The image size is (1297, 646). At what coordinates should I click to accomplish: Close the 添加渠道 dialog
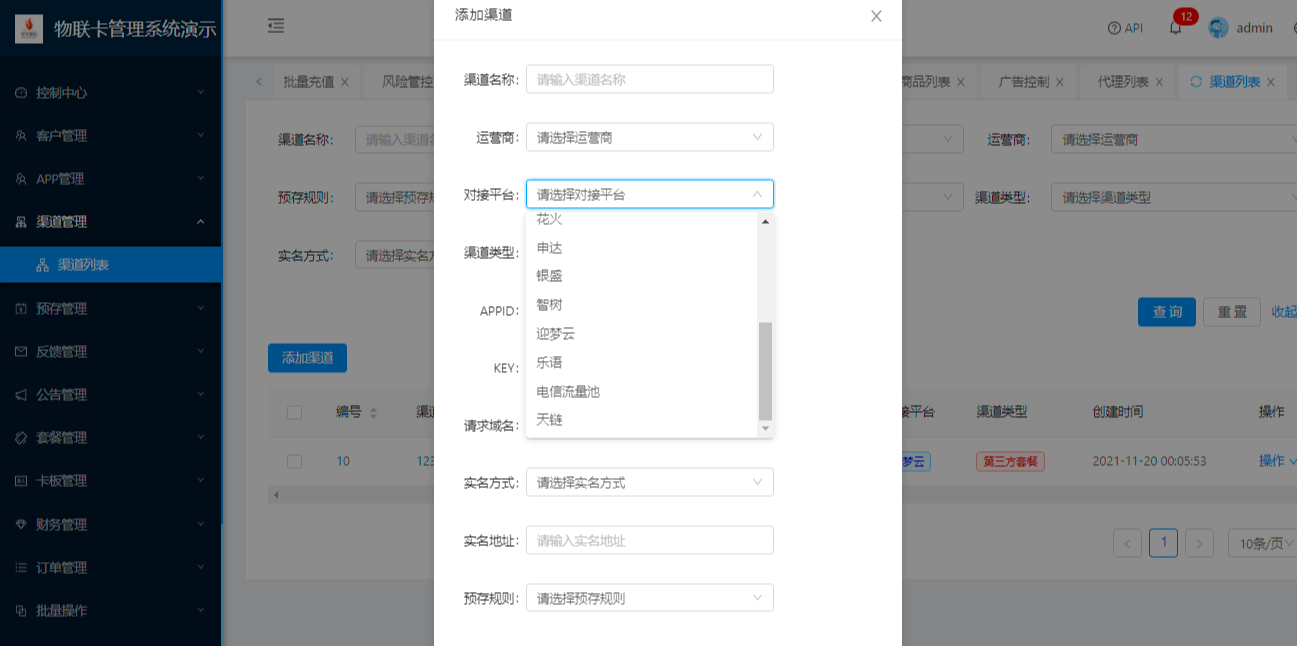click(x=876, y=16)
